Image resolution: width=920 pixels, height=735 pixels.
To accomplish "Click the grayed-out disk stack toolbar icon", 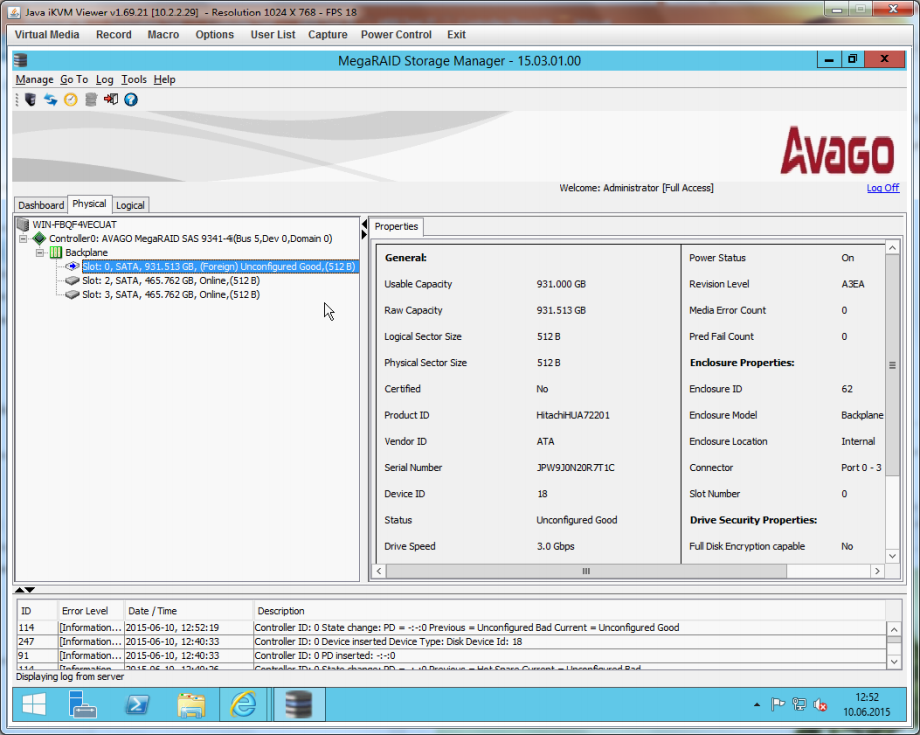I will click(91, 99).
